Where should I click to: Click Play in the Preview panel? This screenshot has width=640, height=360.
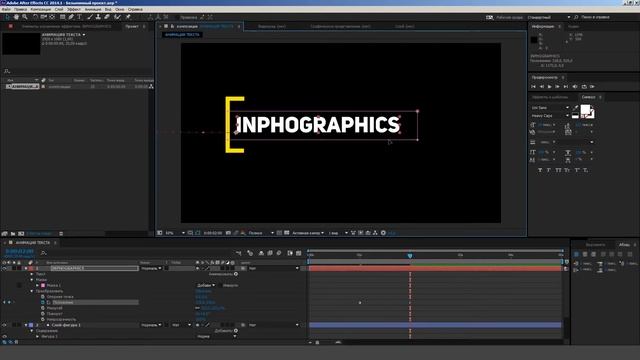pyautogui.click(x=549, y=87)
